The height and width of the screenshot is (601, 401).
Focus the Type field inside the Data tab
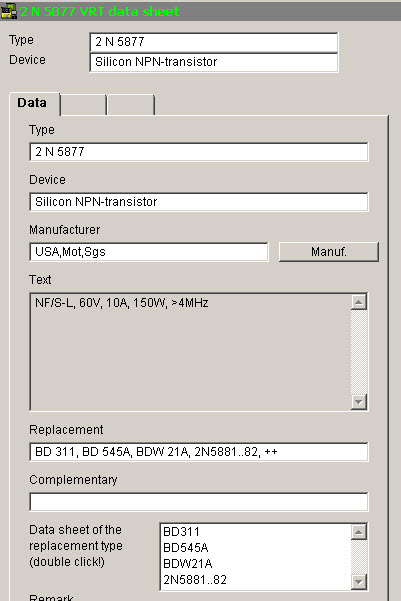tap(199, 152)
